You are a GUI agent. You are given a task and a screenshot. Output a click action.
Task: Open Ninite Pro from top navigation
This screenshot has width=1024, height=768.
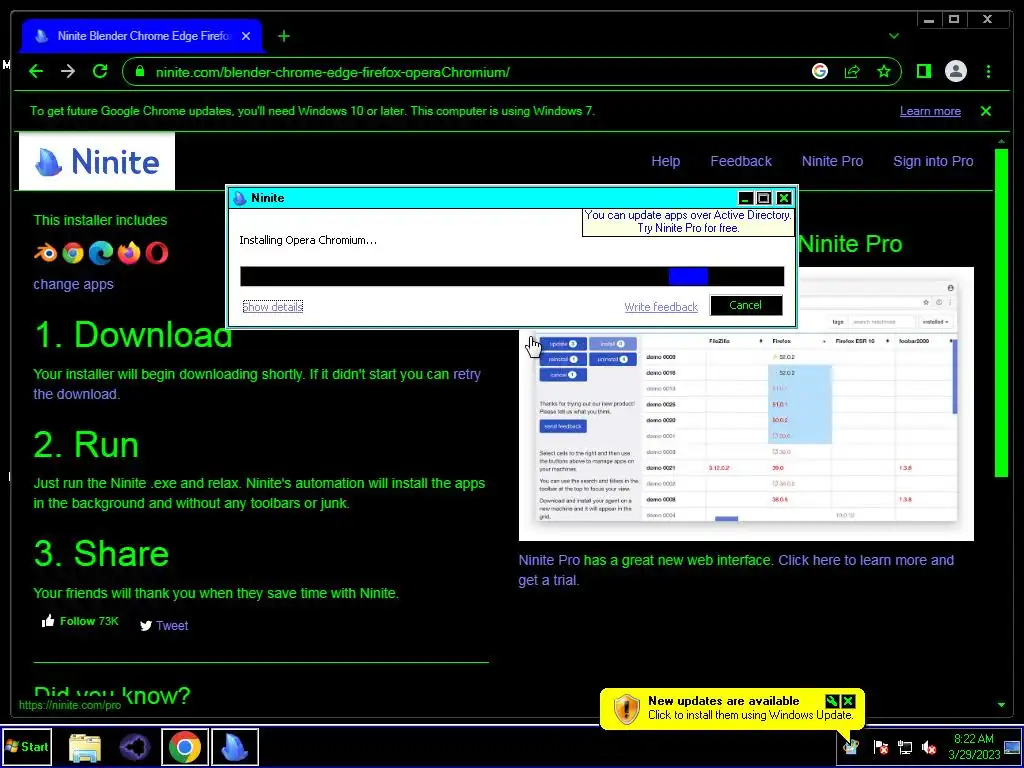coord(832,161)
